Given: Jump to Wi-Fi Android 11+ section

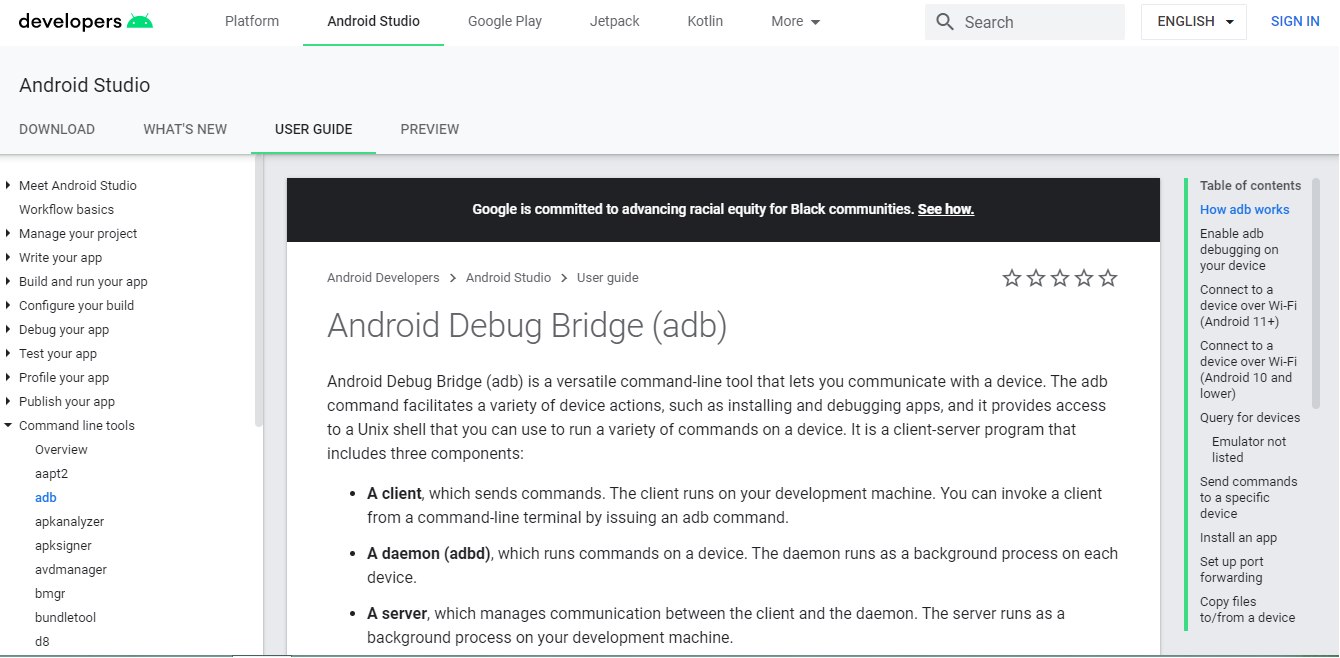Looking at the screenshot, I should coord(1248,305).
